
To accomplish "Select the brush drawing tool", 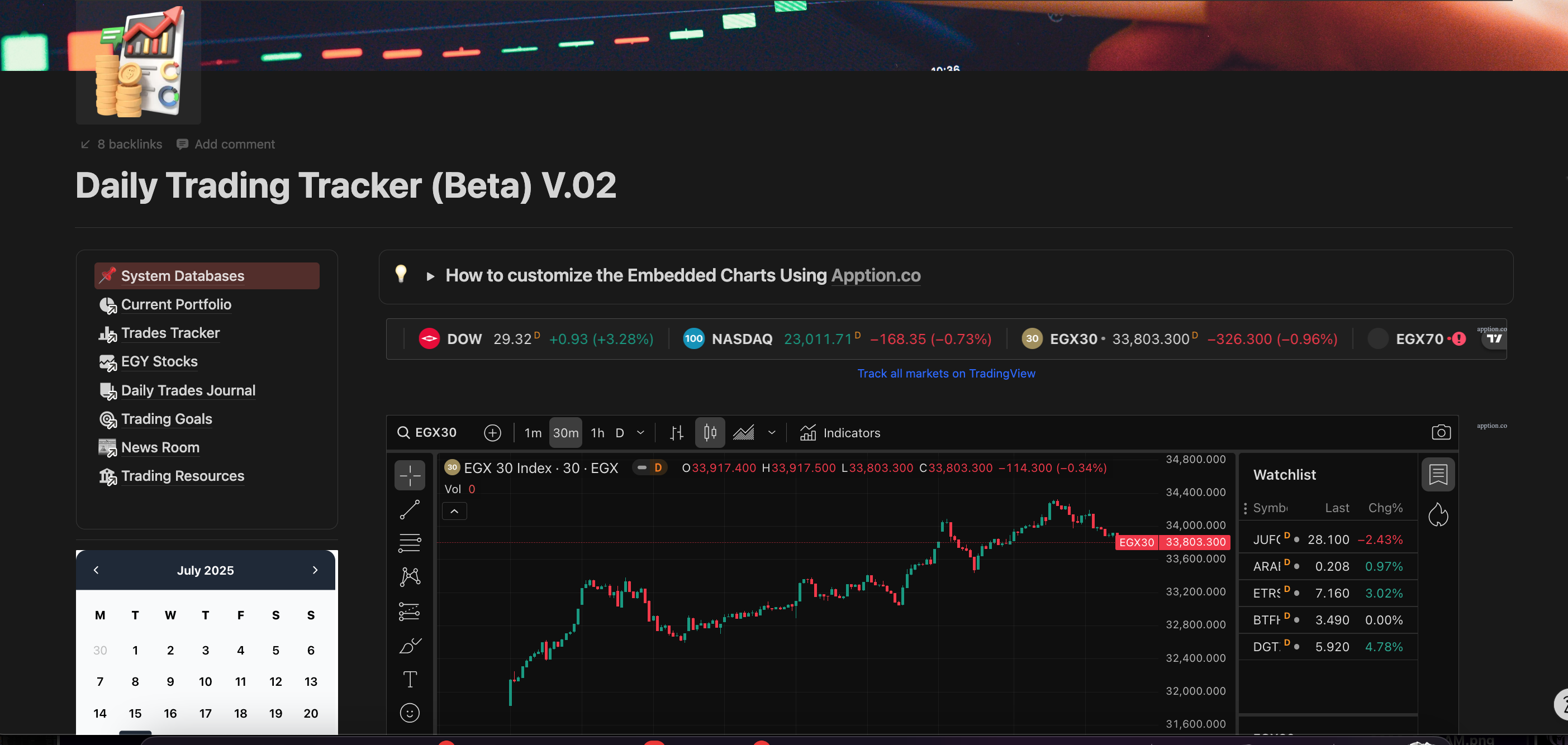I will click(410, 645).
